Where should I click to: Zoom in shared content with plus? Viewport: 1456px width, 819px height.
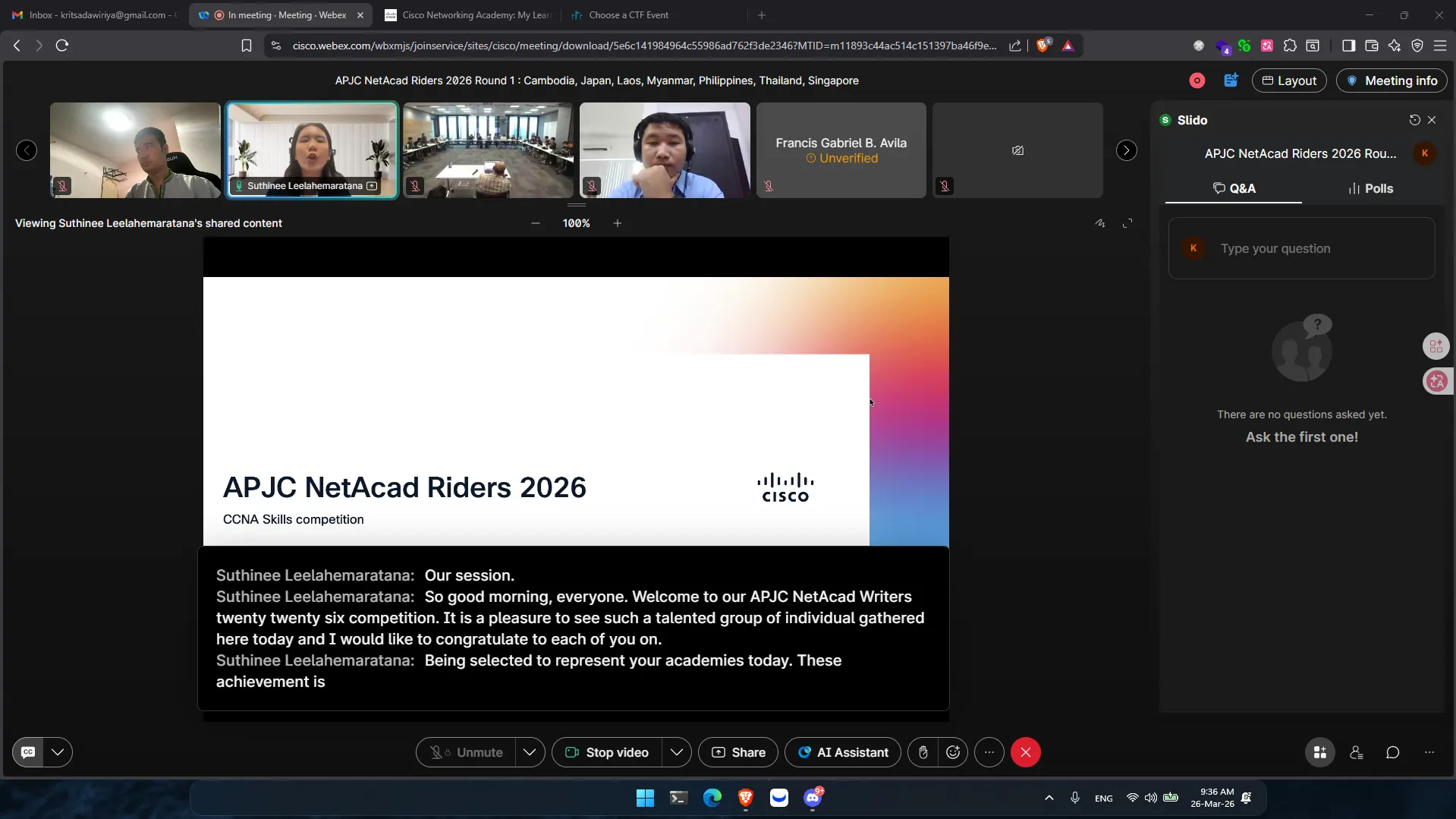coord(617,223)
